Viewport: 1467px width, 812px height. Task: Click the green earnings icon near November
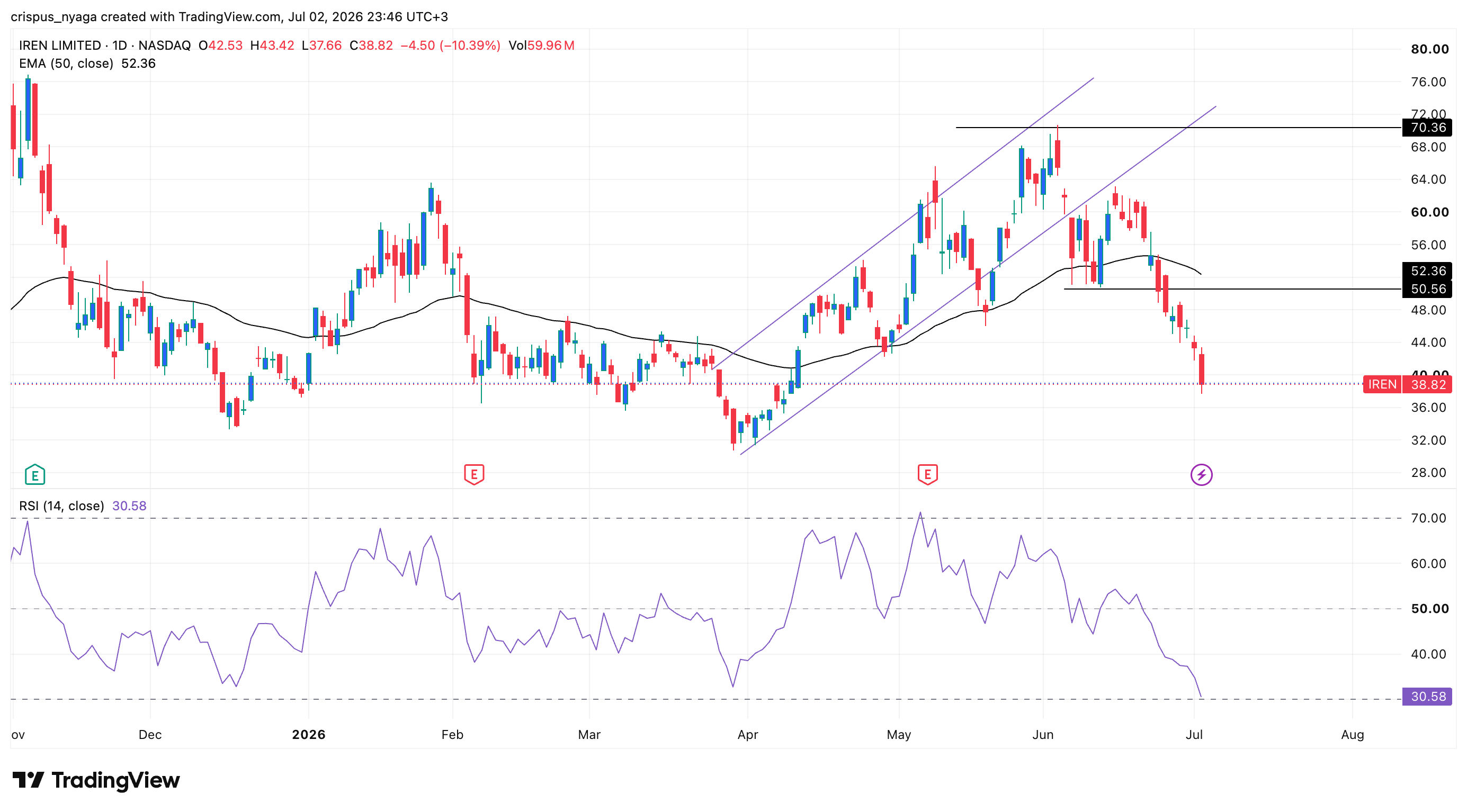click(x=35, y=475)
